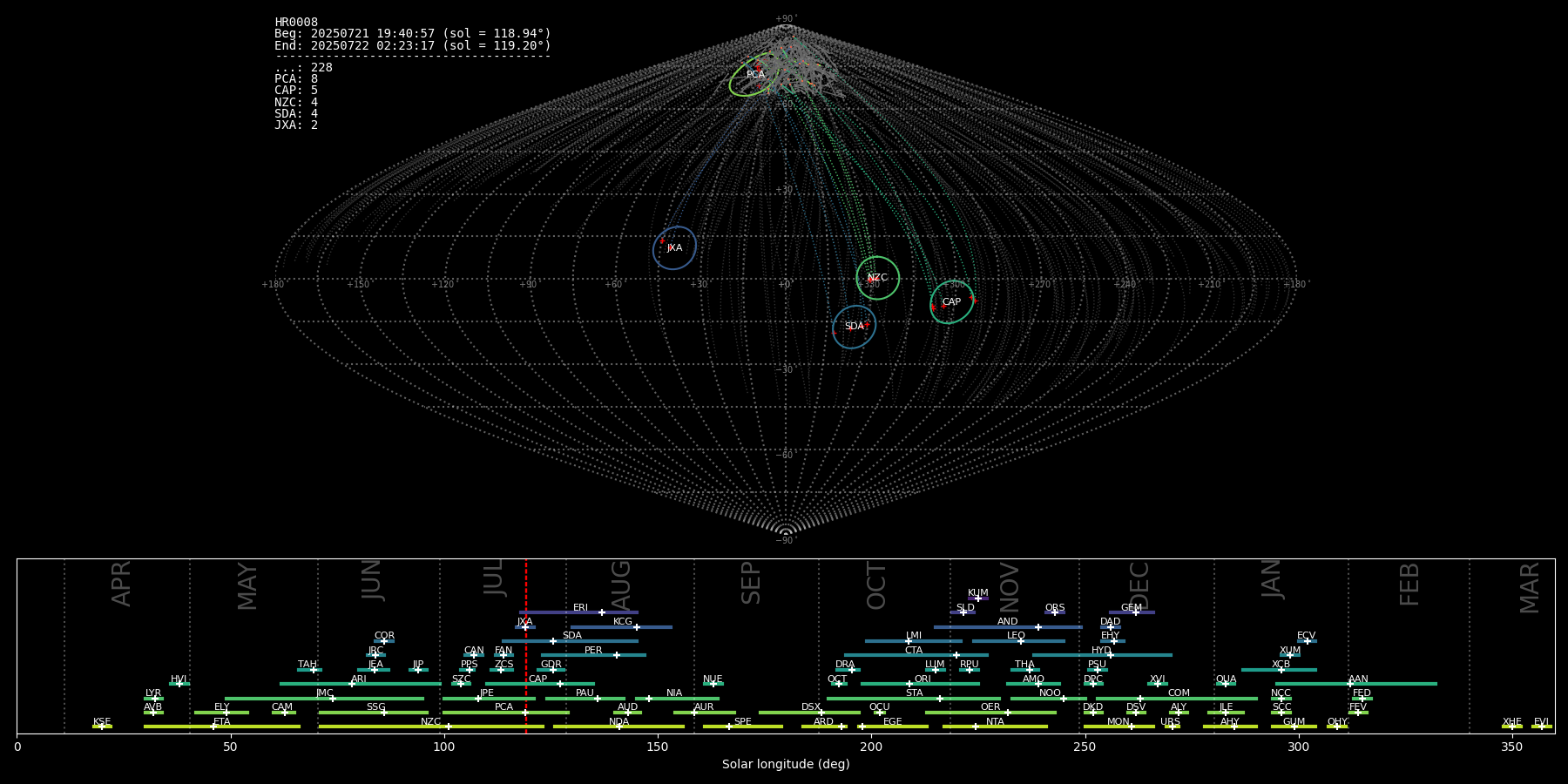Click the FEB month label in timeline
Image resolution: width=1568 pixels, height=784 pixels.
pos(1410,585)
